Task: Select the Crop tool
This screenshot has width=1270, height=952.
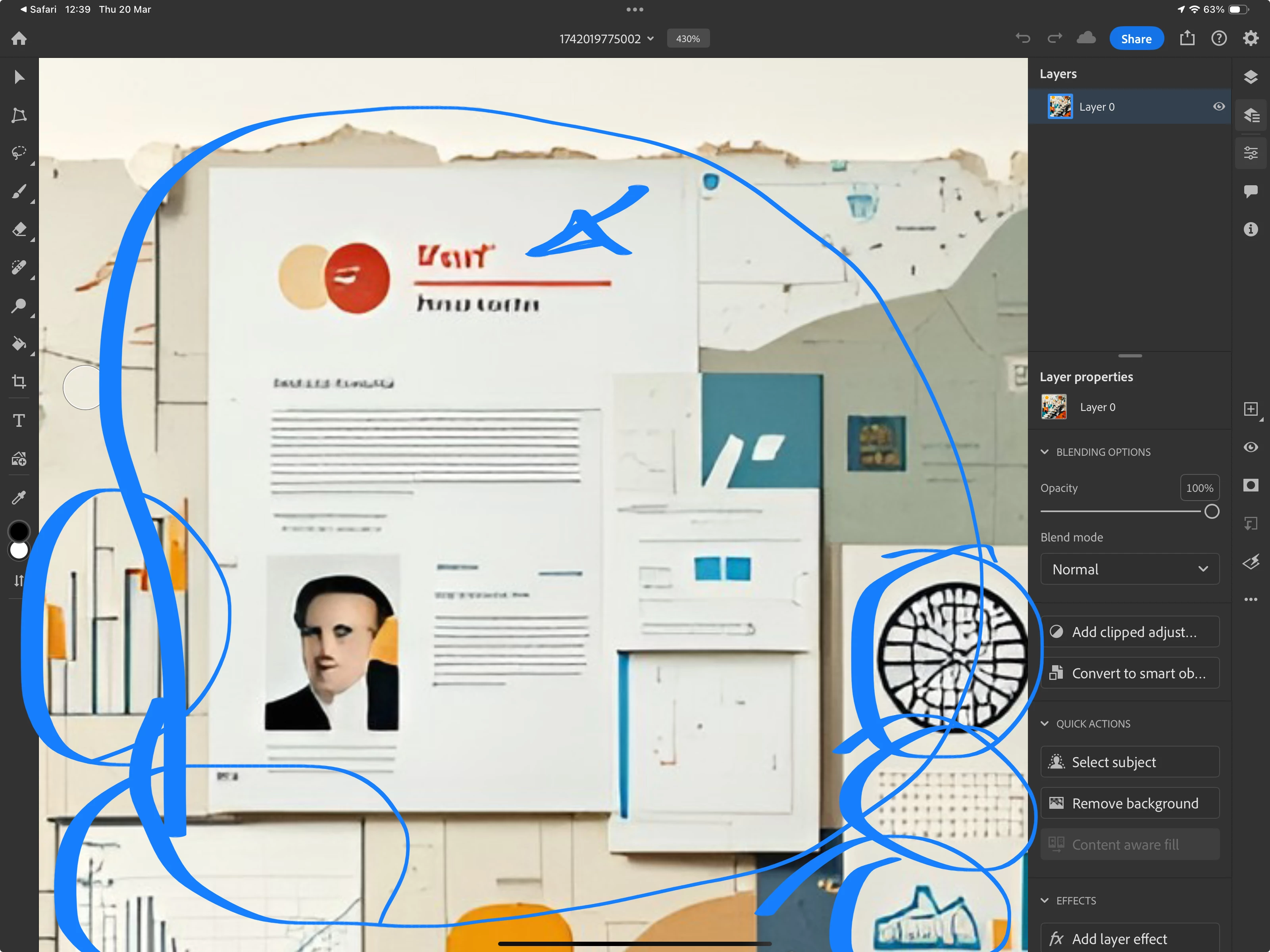Action: click(19, 382)
